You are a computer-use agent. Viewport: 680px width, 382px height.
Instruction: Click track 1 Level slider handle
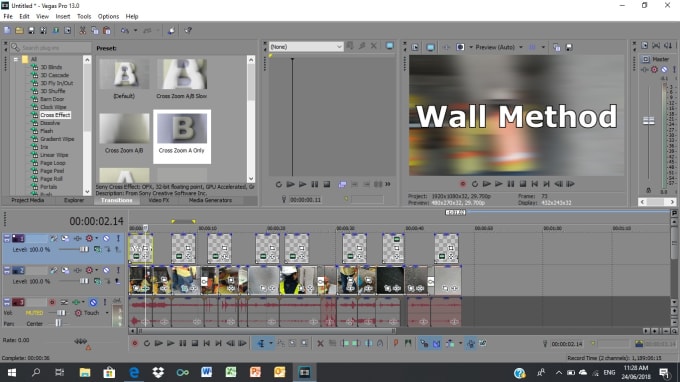(x=84, y=249)
